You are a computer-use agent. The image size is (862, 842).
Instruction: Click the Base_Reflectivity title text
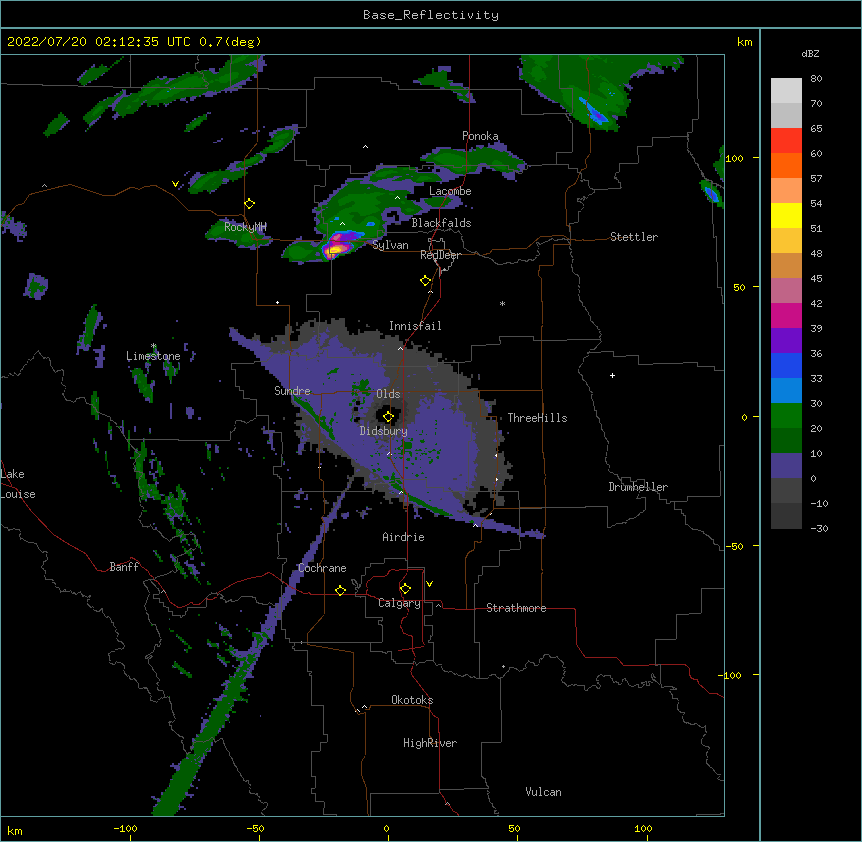tap(431, 15)
